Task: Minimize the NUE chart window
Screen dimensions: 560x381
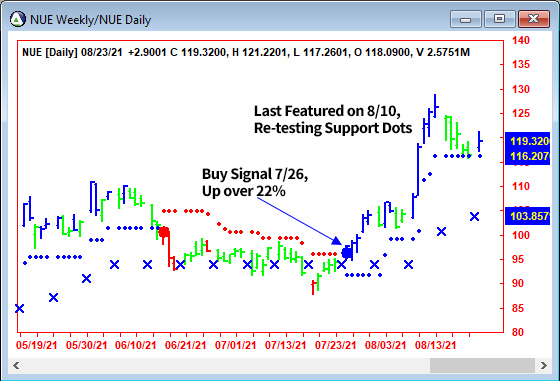Action: (466, 19)
